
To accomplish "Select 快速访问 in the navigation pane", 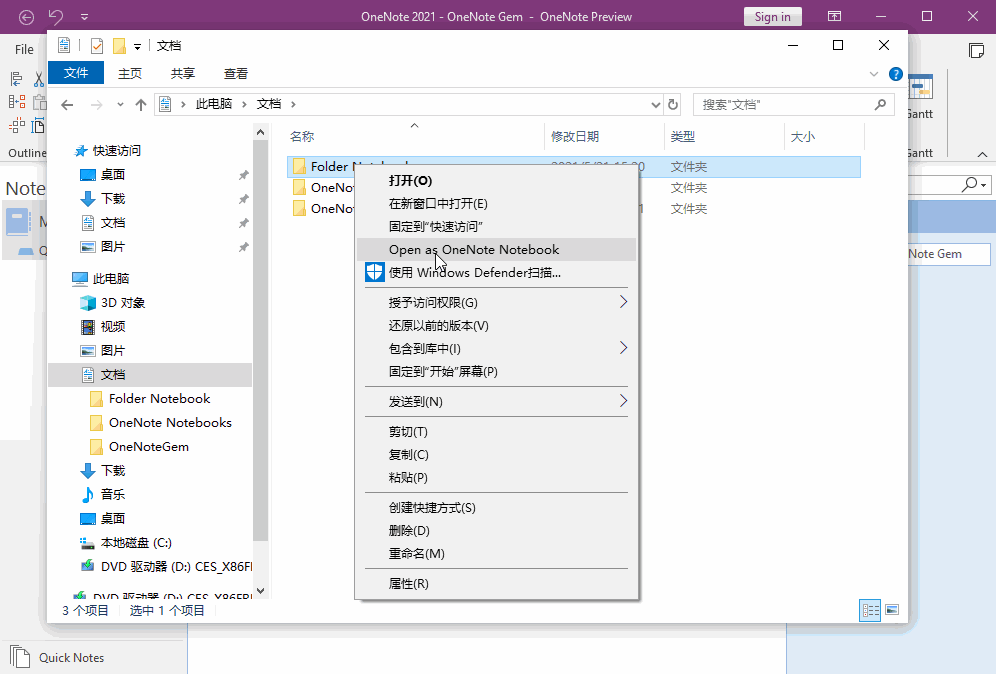I will pos(107,151).
